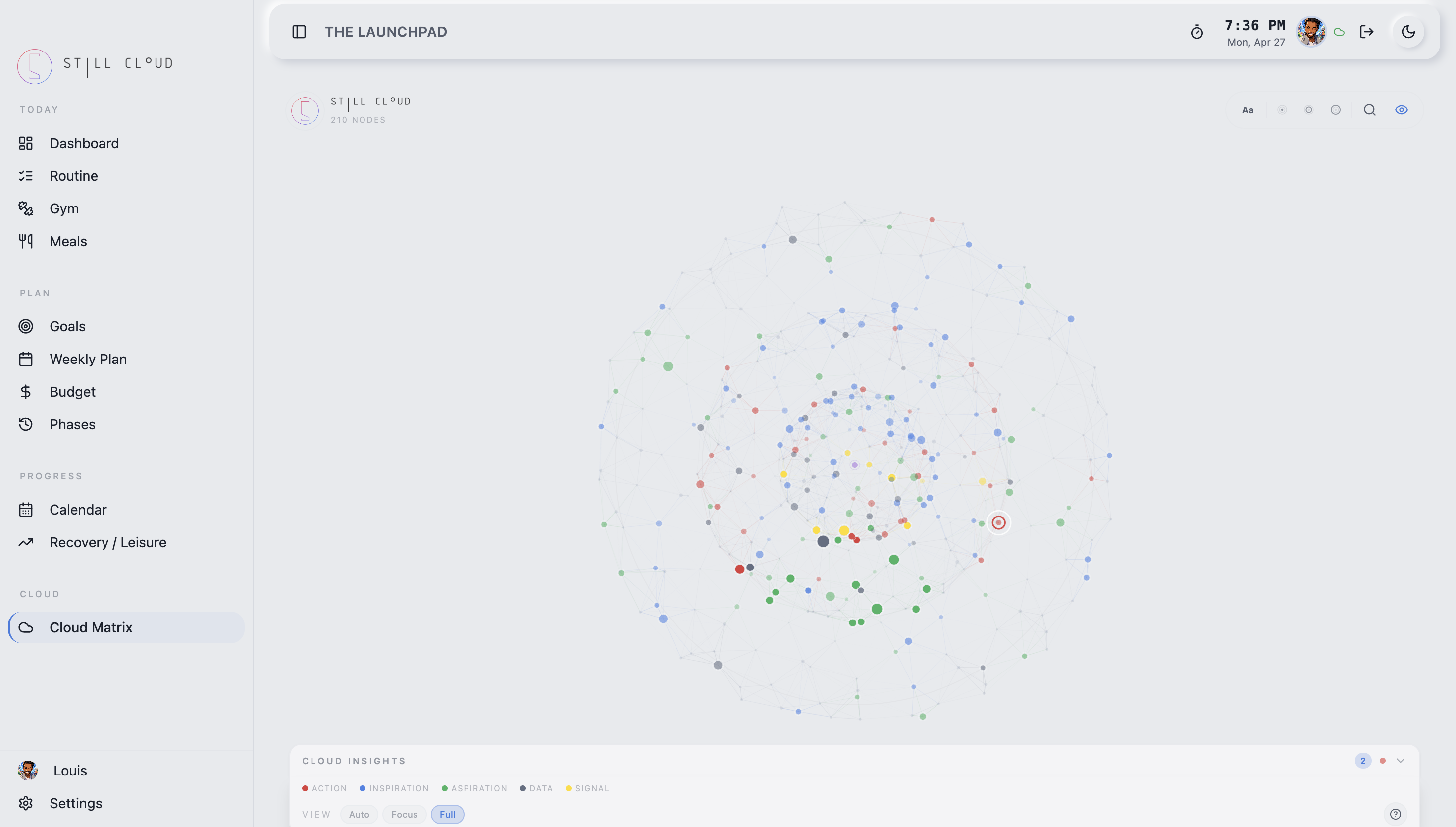Open search in the graph toolbar
The width and height of the screenshot is (1456, 827).
click(x=1369, y=110)
